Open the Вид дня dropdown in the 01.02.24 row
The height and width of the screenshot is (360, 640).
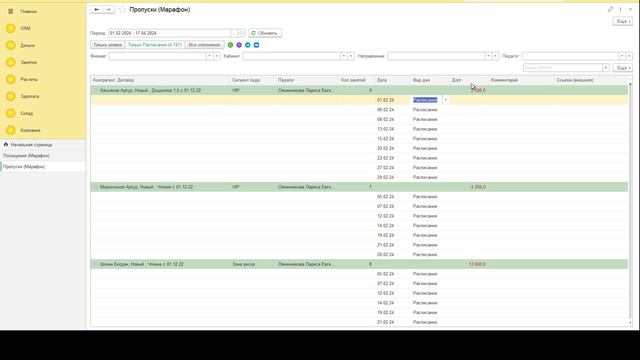(445, 100)
